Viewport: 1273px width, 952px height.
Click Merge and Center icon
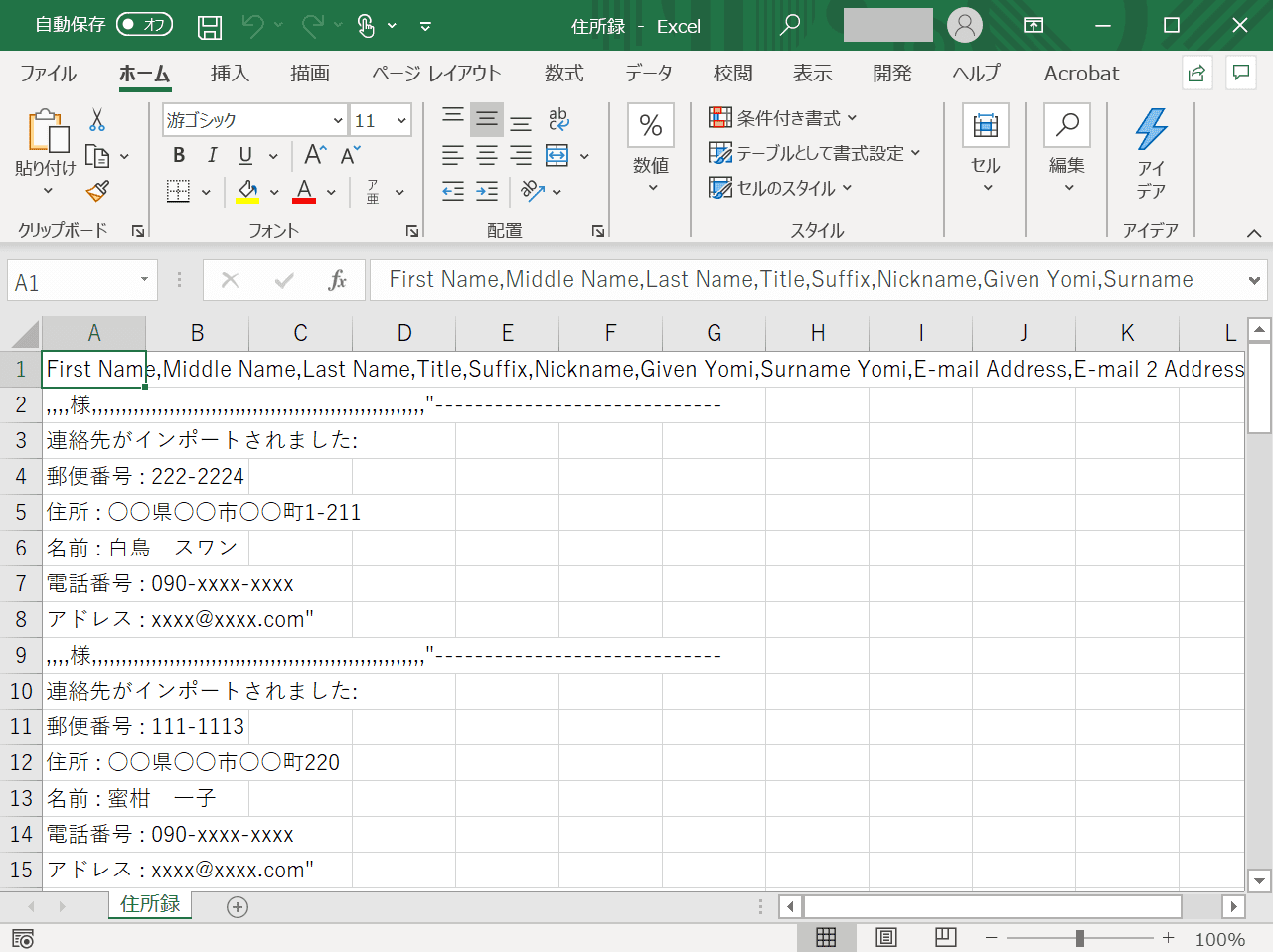click(557, 155)
